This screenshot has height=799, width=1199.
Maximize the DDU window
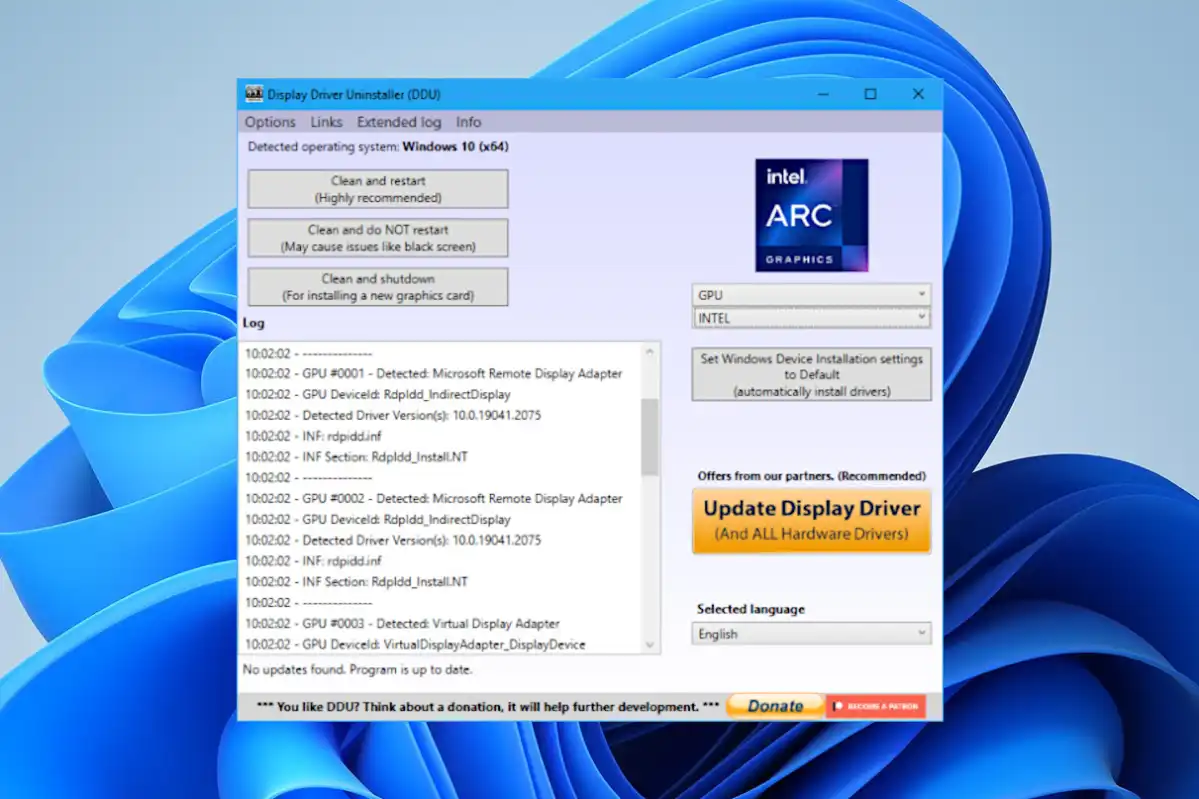pyautogui.click(x=870, y=94)
